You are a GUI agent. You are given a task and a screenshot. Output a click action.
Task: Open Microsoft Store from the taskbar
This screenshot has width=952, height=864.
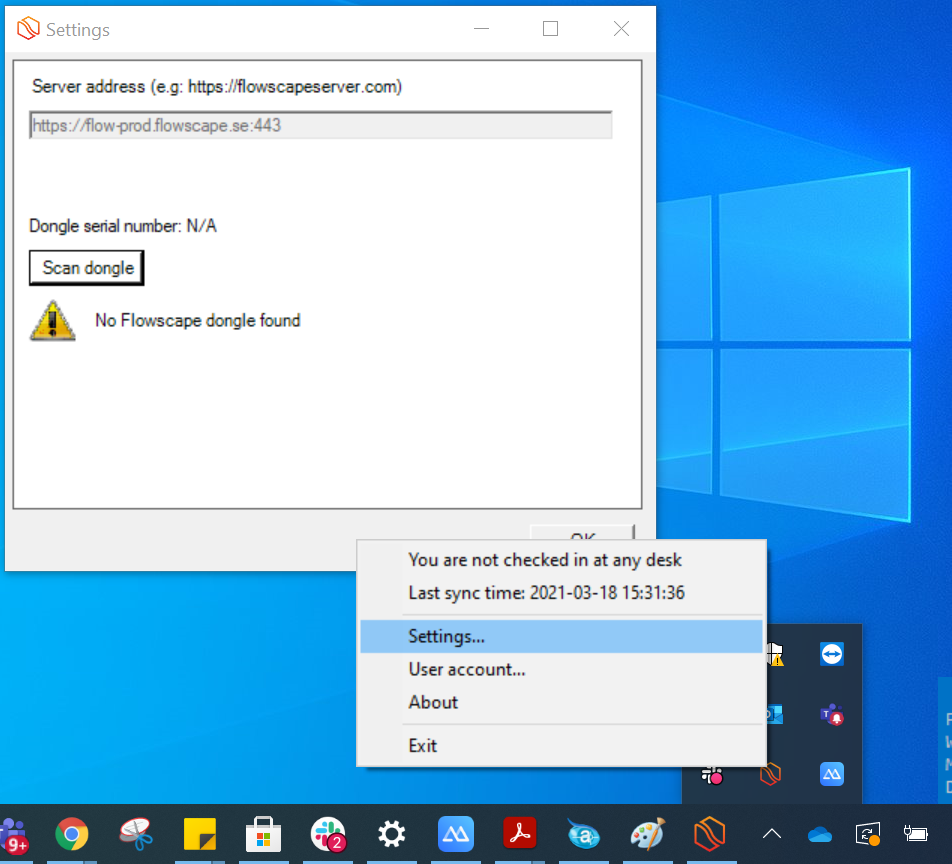tap(264, 834)
